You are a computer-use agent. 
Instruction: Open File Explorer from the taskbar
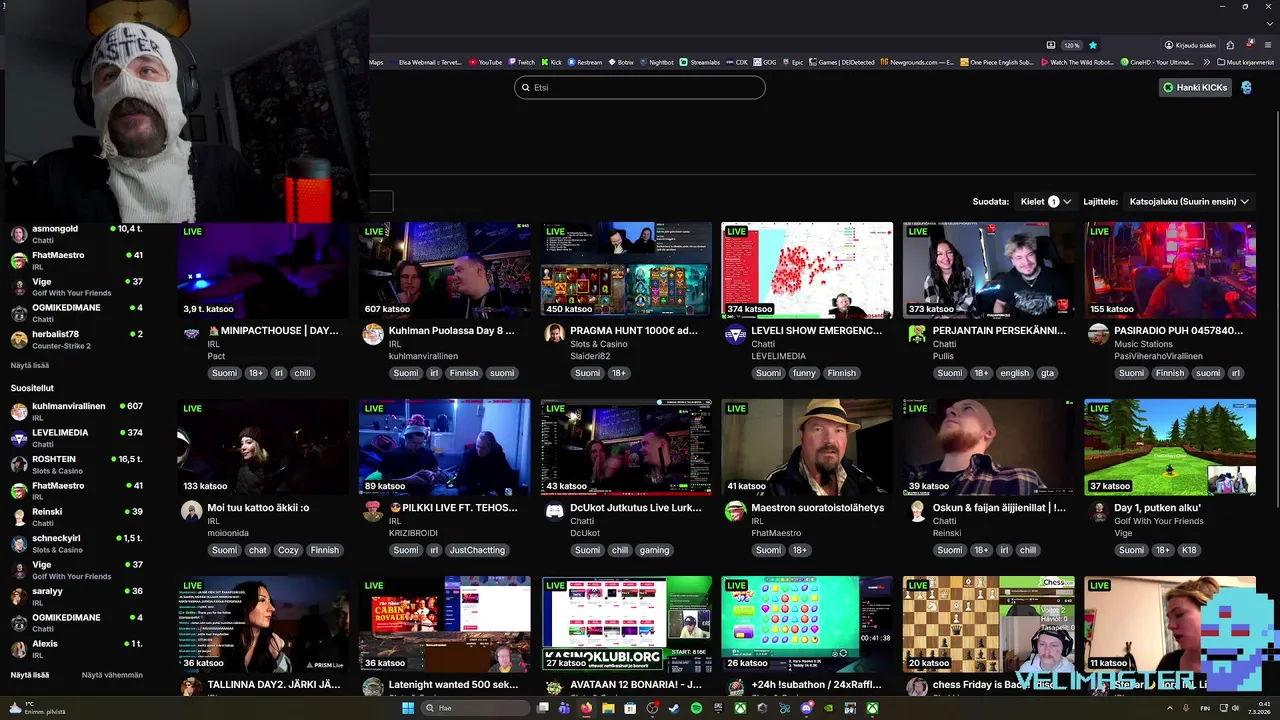coord(608,708)
